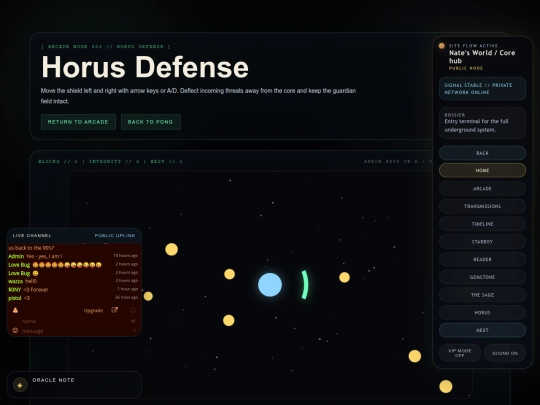Click the Signal Stable private network banner
Viewport: 540px width, 405px height.
click(x=482, y=89)
